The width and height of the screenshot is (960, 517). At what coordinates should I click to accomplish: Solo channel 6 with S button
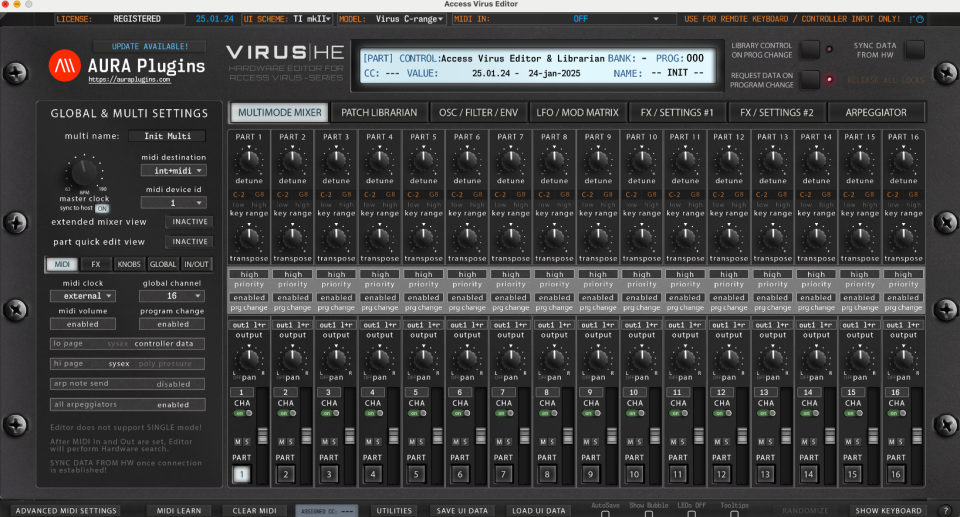(465, 442)
